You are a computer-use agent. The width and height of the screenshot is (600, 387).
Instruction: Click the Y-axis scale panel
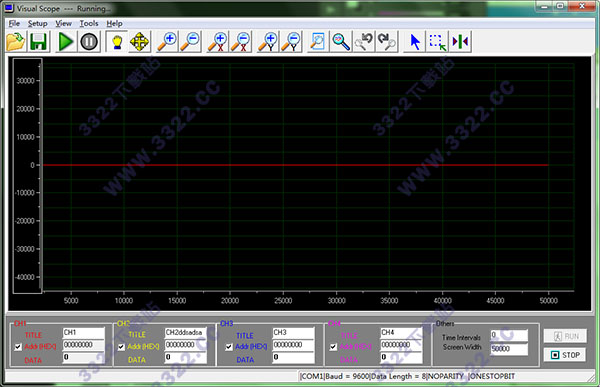27,176
